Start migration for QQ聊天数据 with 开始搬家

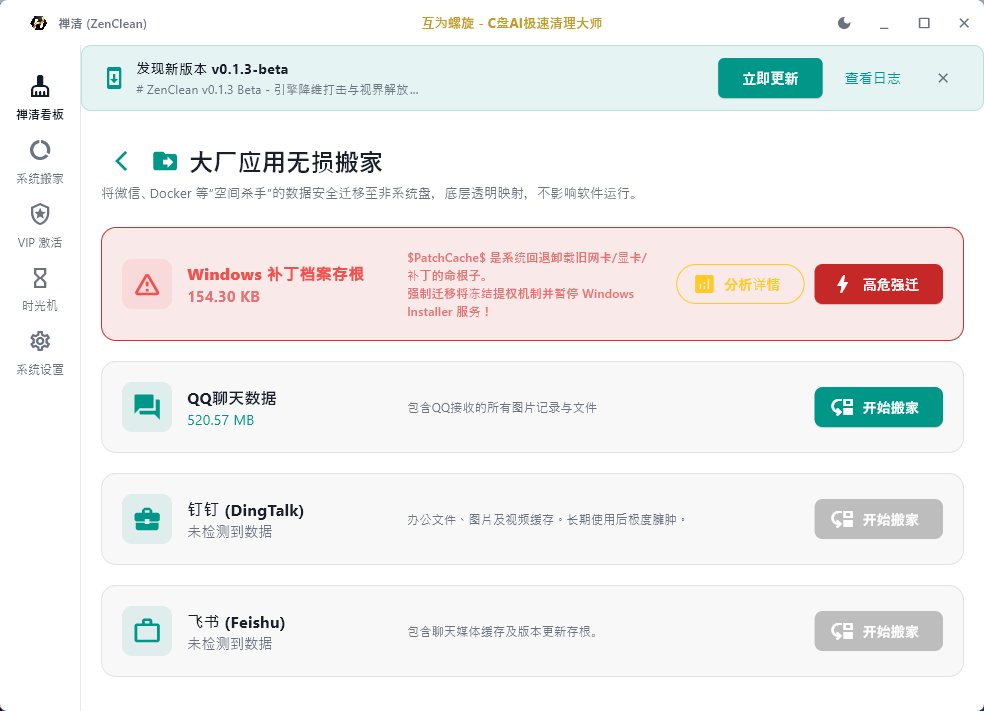tap(878, 407)
